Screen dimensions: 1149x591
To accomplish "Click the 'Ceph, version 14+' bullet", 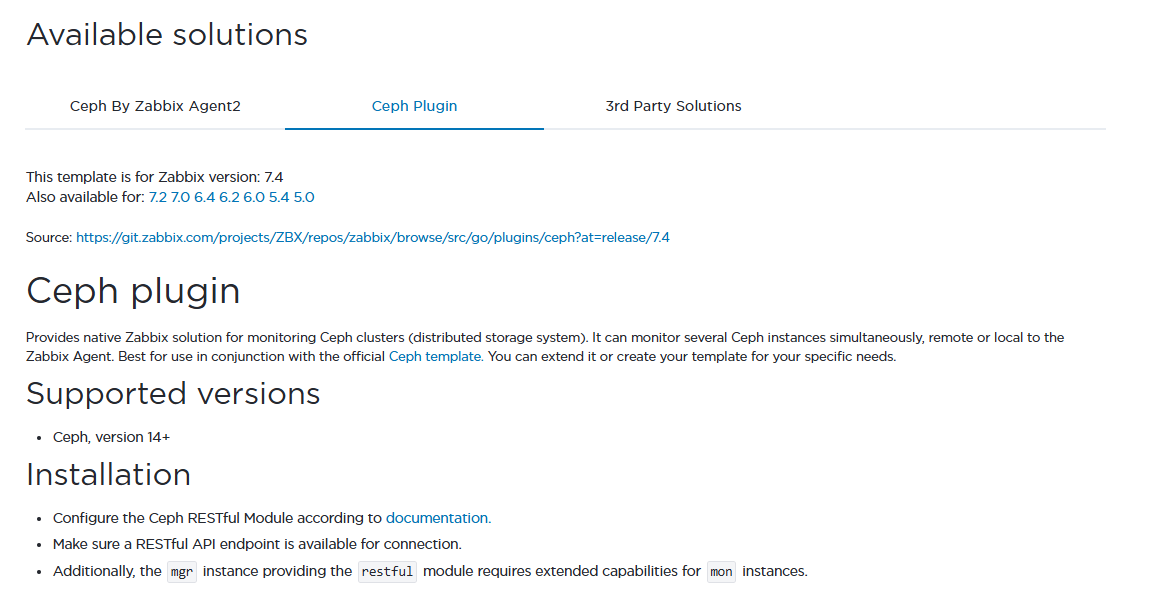I will 111,437.
